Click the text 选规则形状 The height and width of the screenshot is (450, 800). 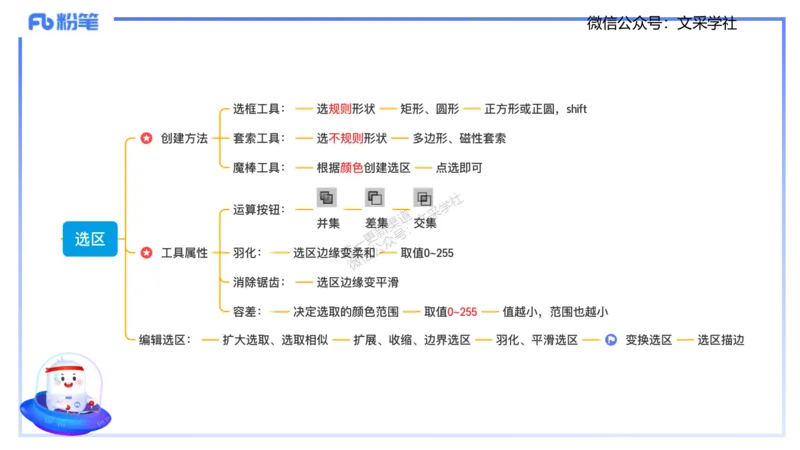pos(346,109)
